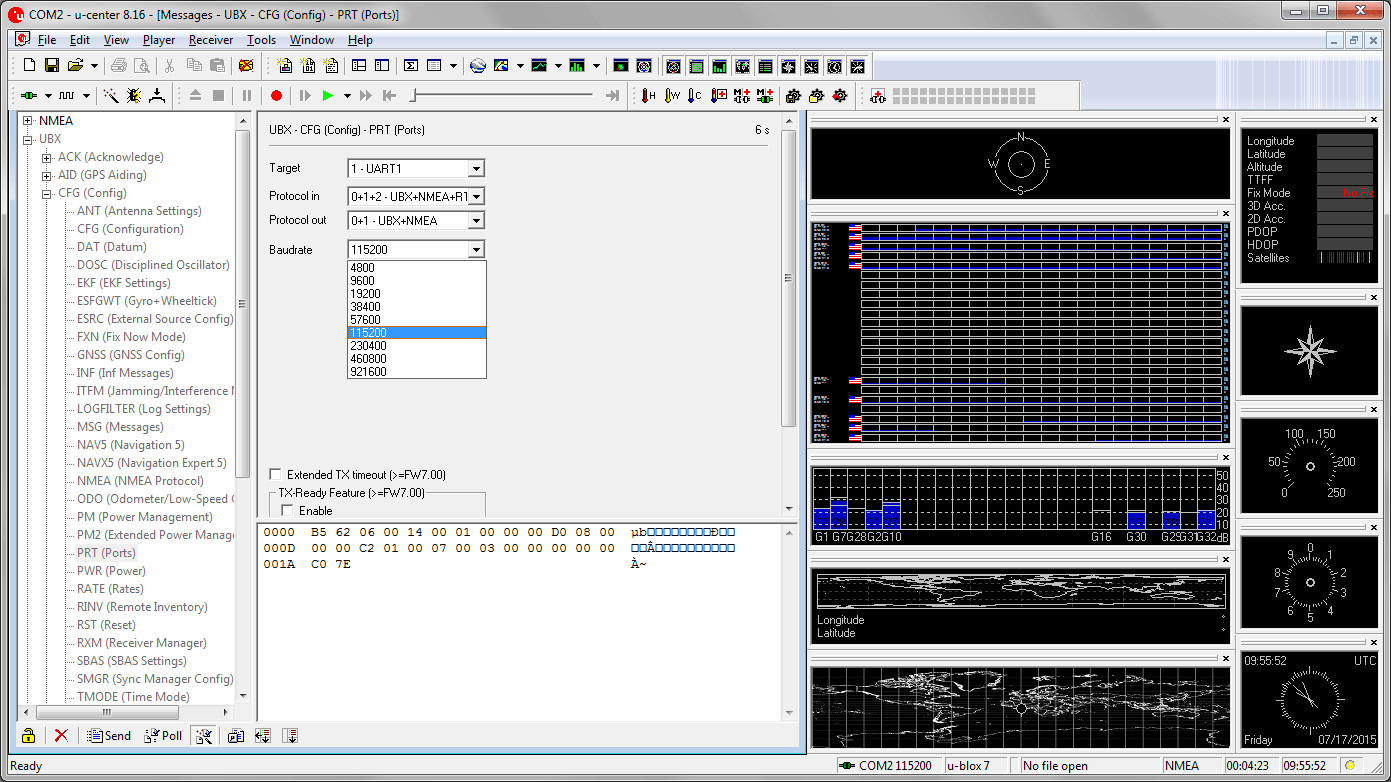Select MSG (Messages) tree item
Screen dimensions: 1391x782
(x=120, y=427)
